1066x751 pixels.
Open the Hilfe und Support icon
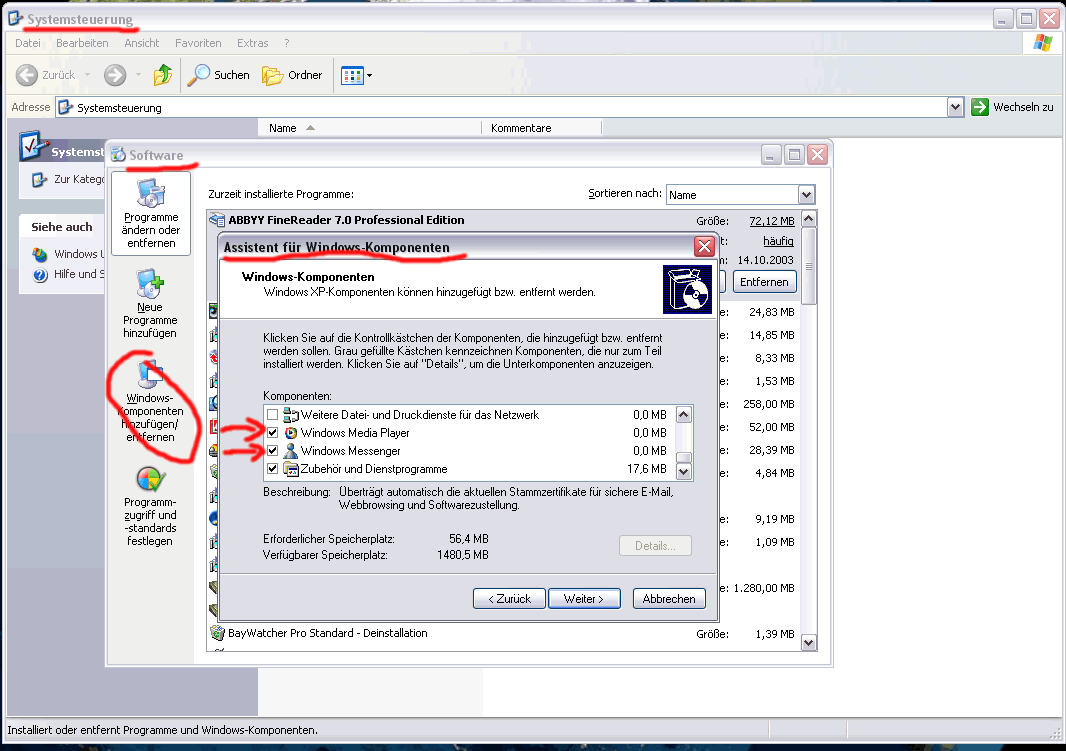(x=40, y=275)
